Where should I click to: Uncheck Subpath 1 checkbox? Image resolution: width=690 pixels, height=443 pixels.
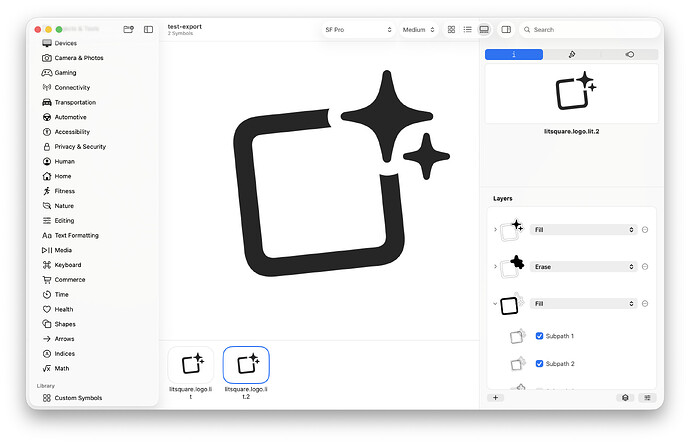(539, 336)
